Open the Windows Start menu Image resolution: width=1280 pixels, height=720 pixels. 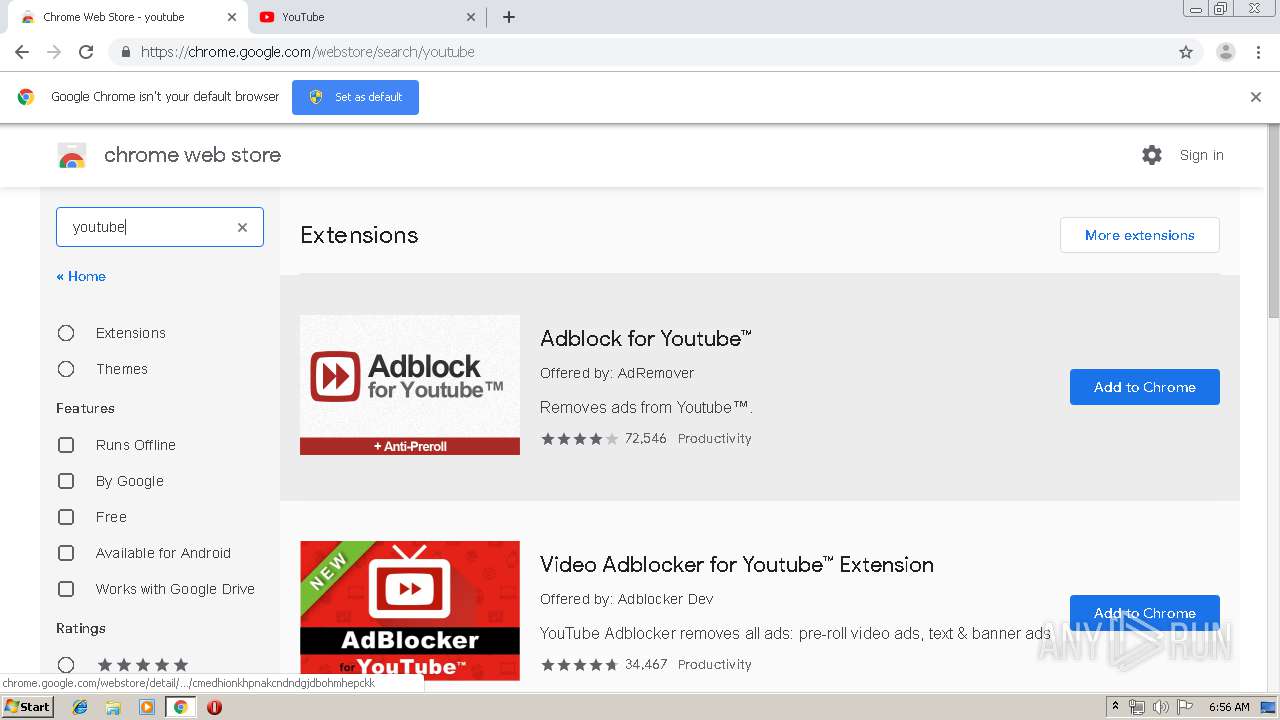[x=27, y=707]
